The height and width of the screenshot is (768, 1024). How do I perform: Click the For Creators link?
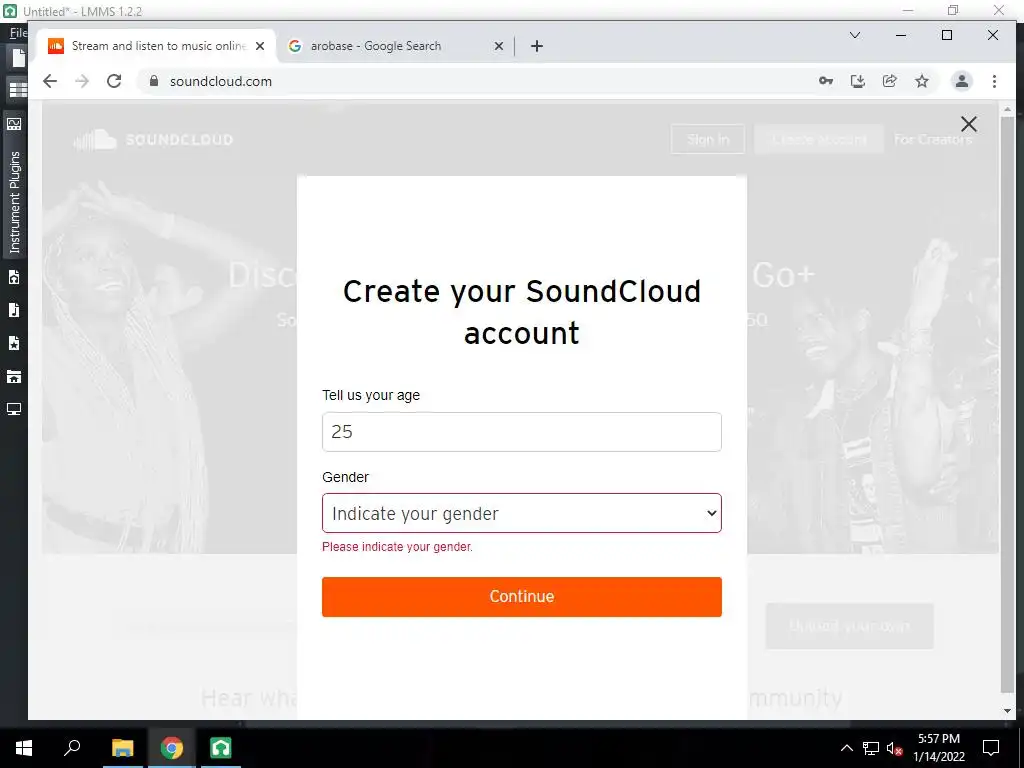tap(933, 139)
